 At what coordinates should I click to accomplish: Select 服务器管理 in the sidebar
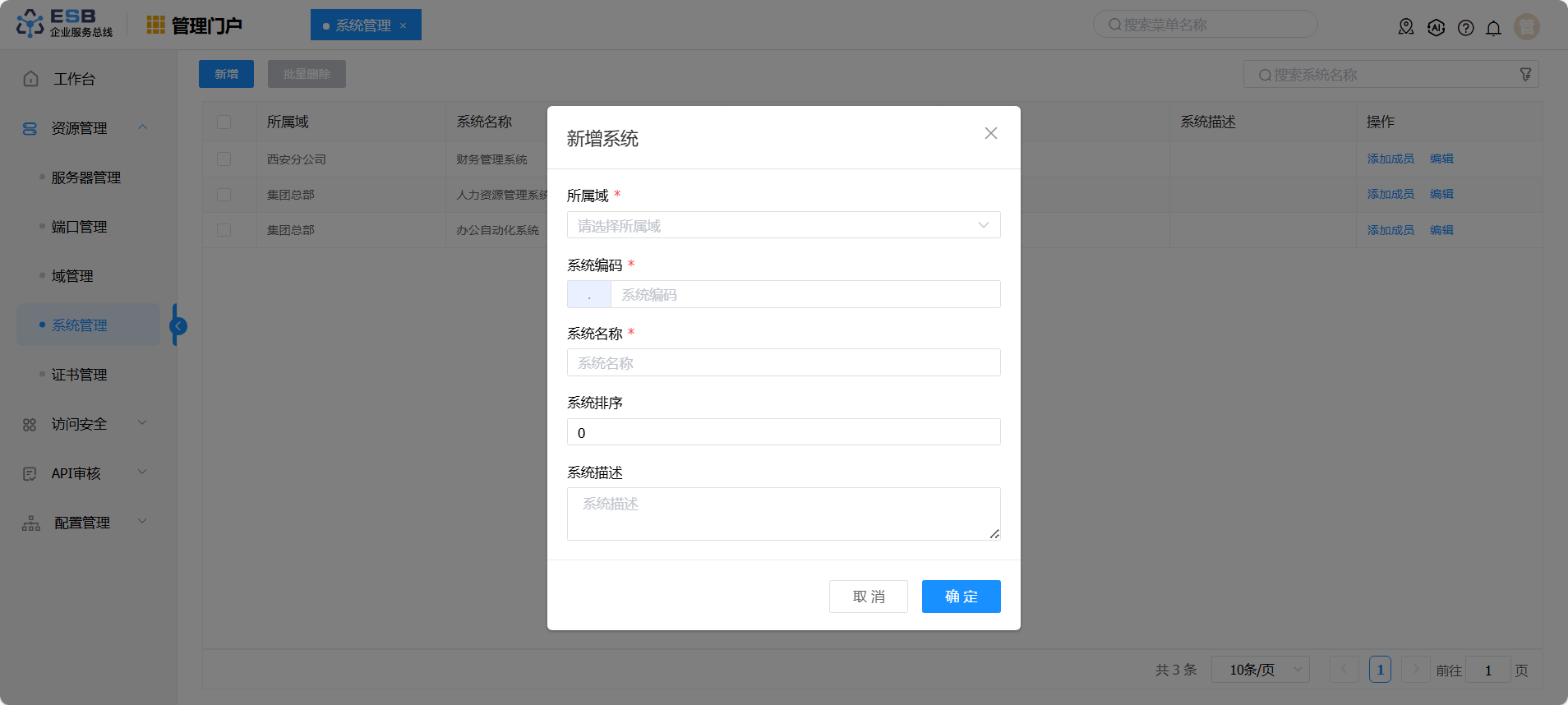85,177
